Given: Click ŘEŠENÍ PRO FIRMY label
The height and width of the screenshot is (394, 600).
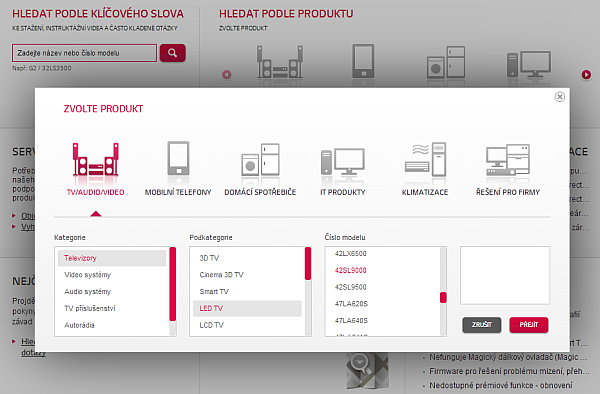Looking at the screenshot, I should click(x=508, y=192).
